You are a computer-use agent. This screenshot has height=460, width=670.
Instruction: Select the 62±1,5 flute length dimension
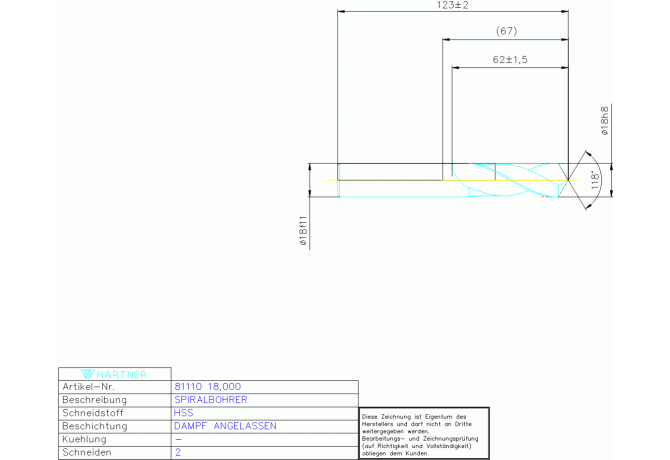510,60
